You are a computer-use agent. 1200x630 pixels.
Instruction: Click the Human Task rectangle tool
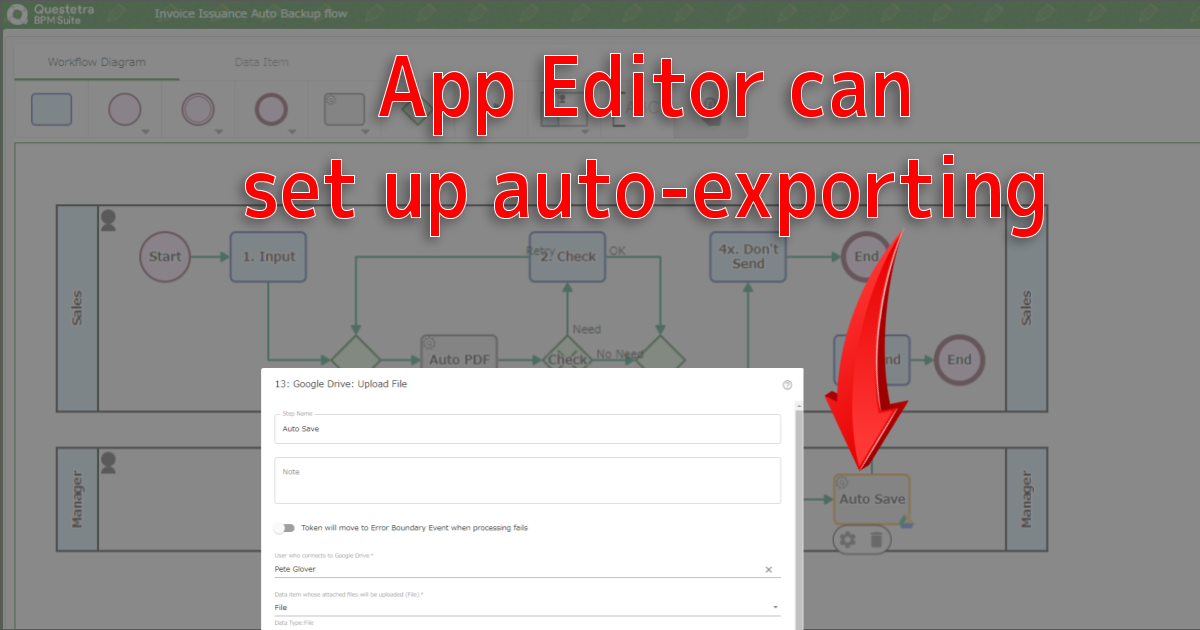coord(51,109)
